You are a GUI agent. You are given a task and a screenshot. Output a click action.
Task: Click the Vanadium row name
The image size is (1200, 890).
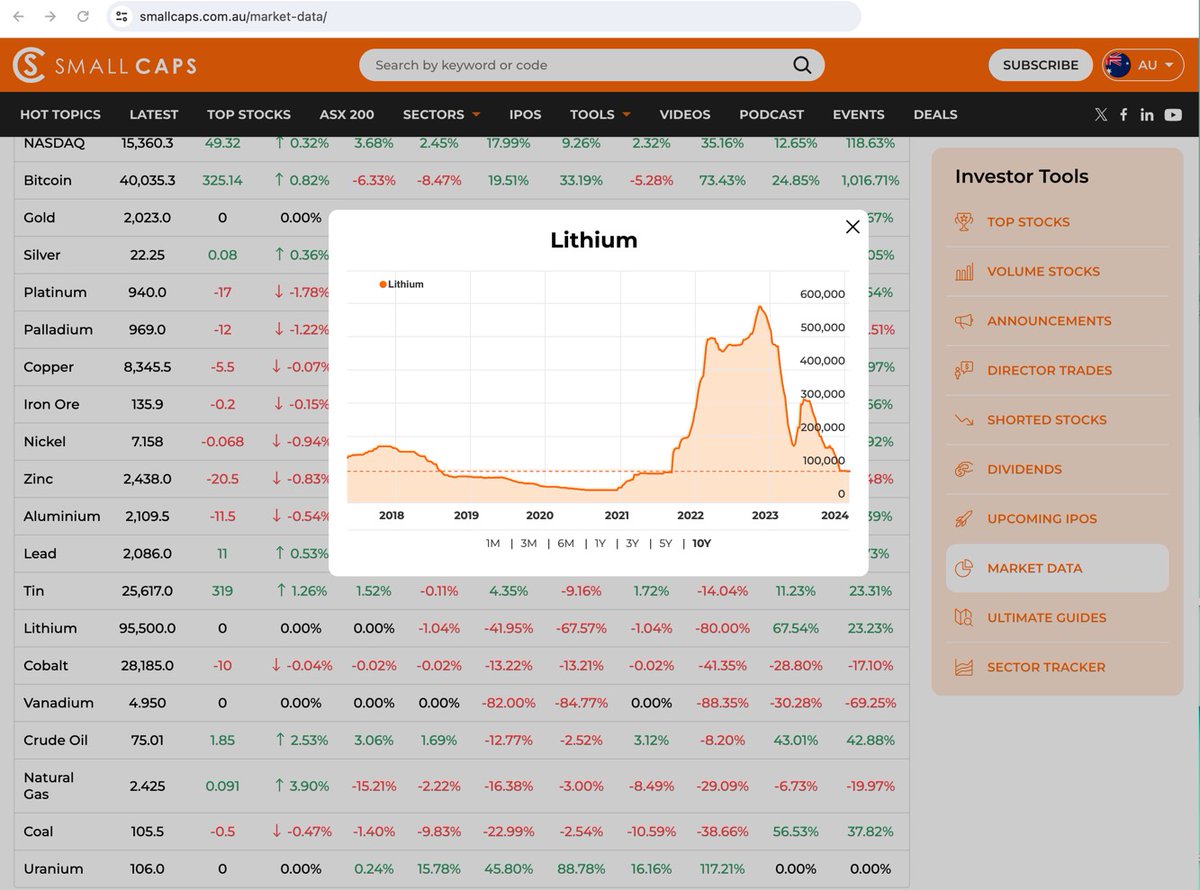tap(59, 703)
